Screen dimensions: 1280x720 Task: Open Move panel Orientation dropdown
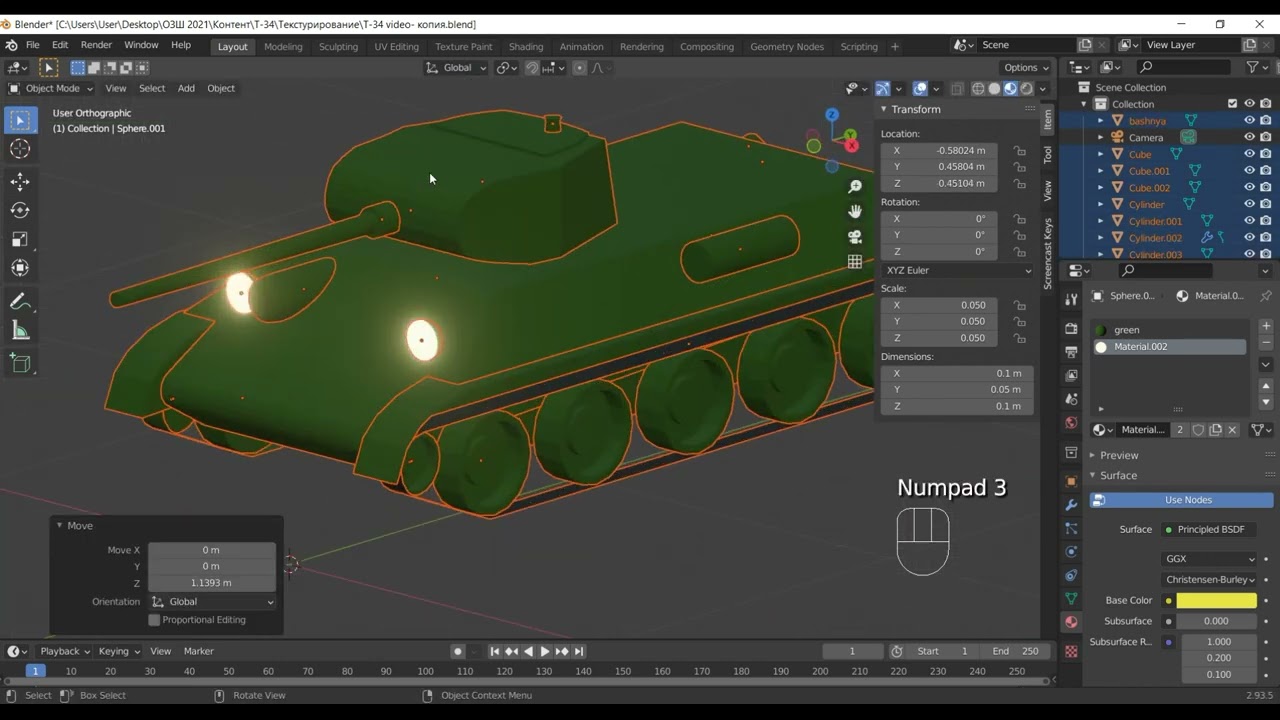tap(212, 602)
